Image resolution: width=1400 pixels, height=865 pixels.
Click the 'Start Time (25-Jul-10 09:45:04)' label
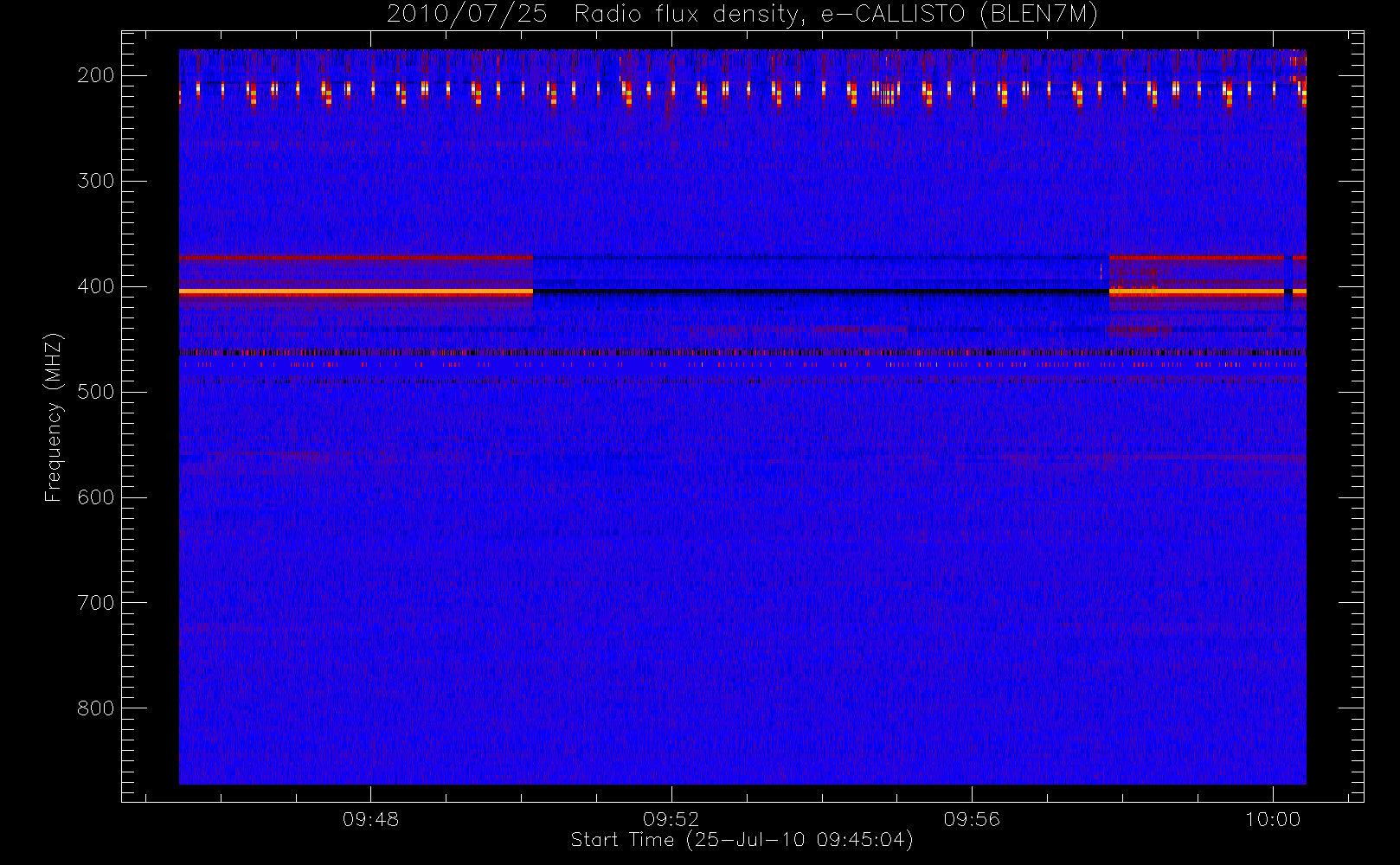pyautogui.click(x=742, y=840)
